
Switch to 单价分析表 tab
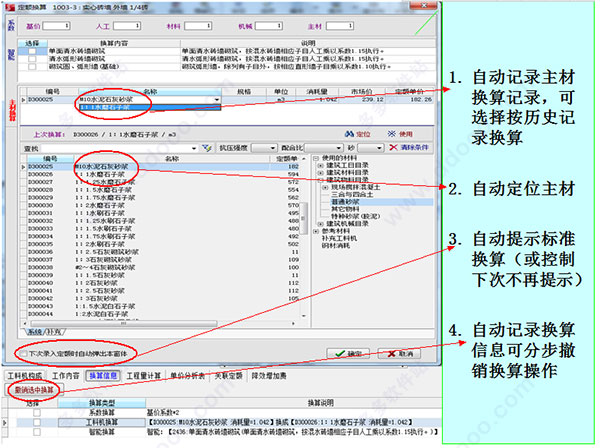[x=188, y=376]
